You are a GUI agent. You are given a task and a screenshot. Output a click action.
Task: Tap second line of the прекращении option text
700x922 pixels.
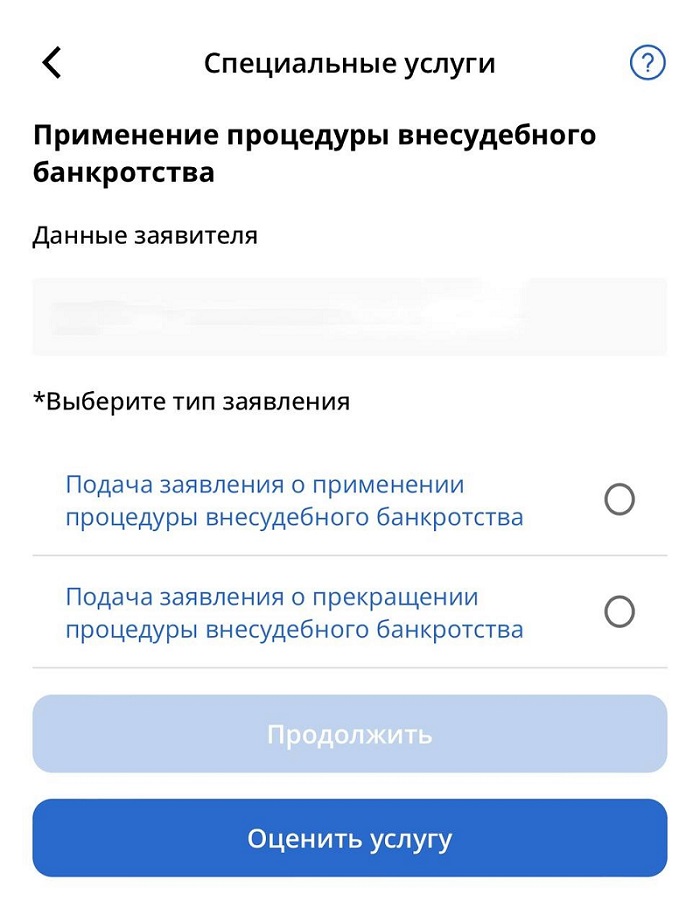coord(294,630)
